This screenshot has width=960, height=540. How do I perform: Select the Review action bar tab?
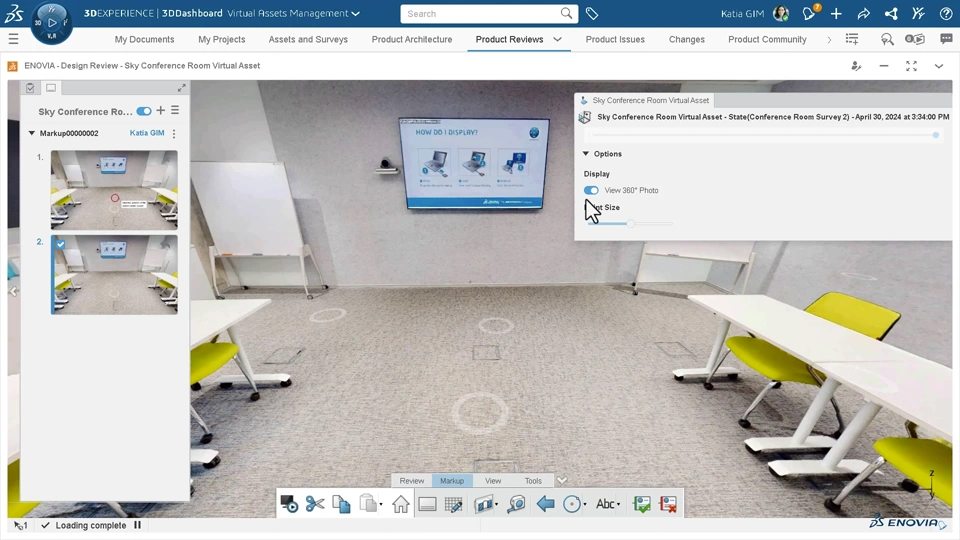[411, 481]
